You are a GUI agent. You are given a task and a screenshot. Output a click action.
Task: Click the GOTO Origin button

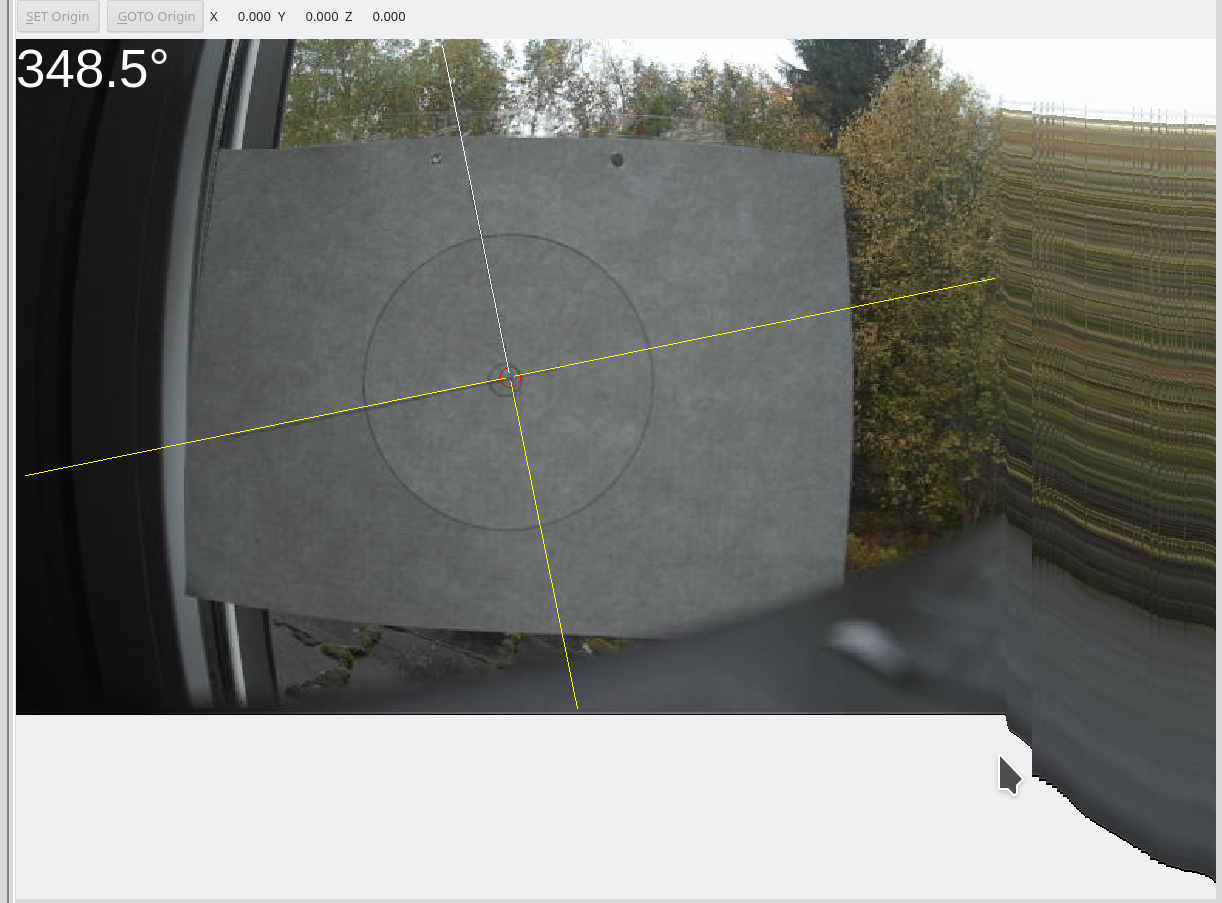click(x=155, y=16)
